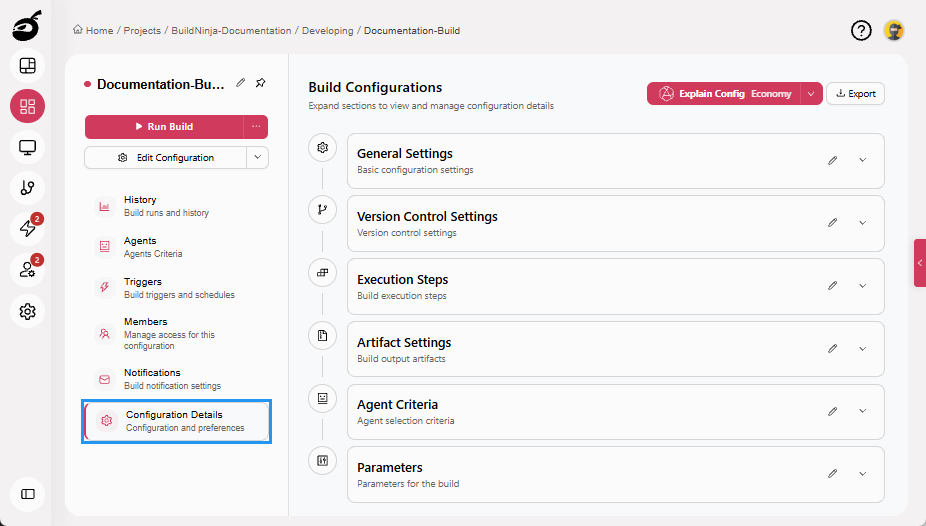Click the help question mark icon
Image resolution: width=926 pixels, height=526 pixels.
click(x=861, y=30)
